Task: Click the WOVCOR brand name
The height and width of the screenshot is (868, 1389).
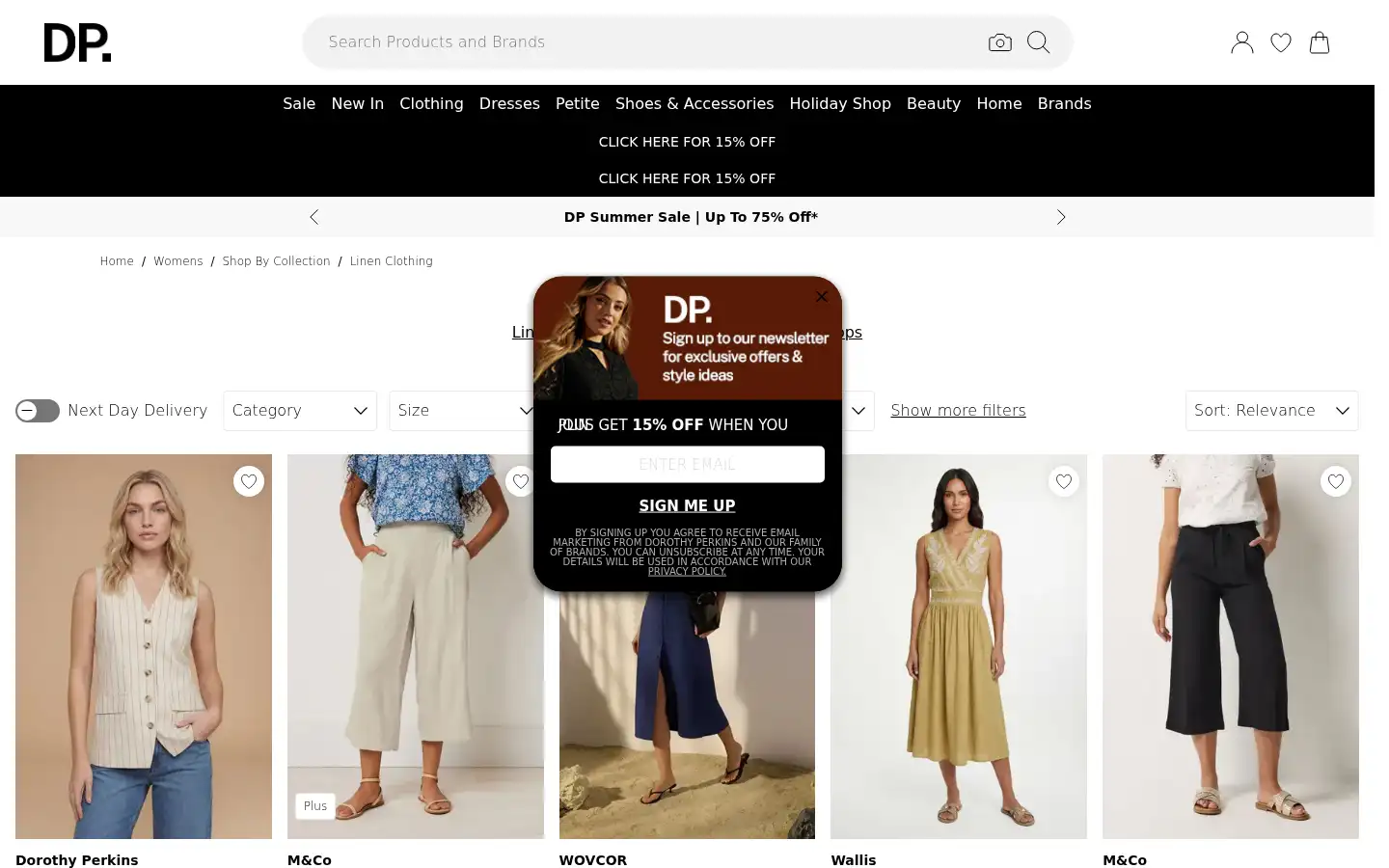Action: [593, 860]
